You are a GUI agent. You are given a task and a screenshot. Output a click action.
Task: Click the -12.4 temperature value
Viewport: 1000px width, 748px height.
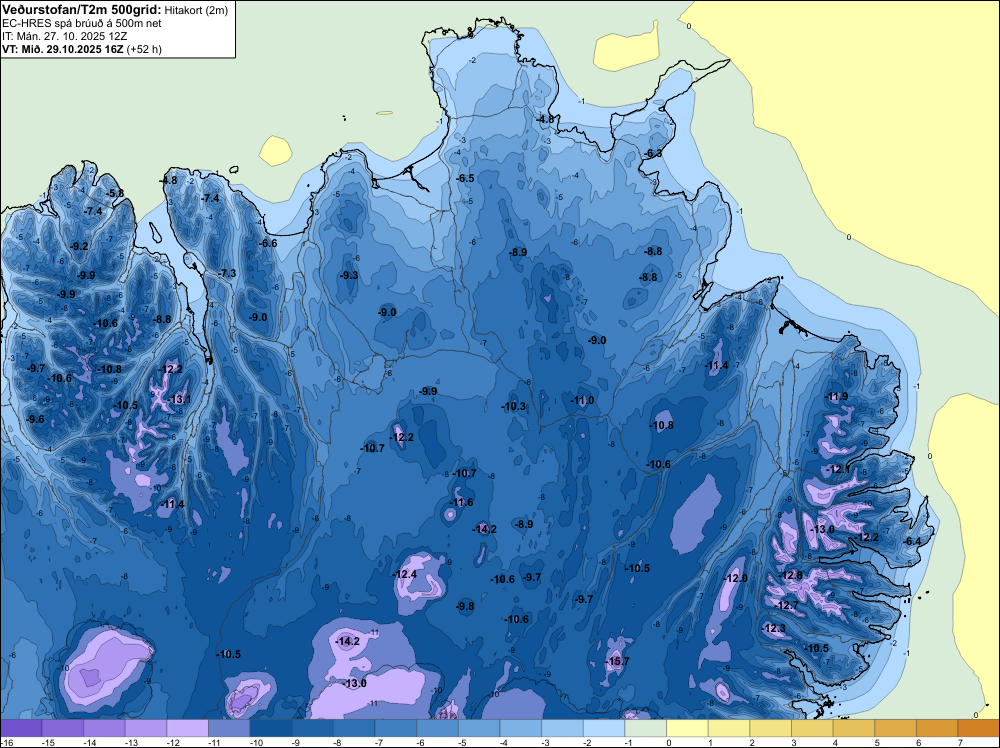[405, 574]
